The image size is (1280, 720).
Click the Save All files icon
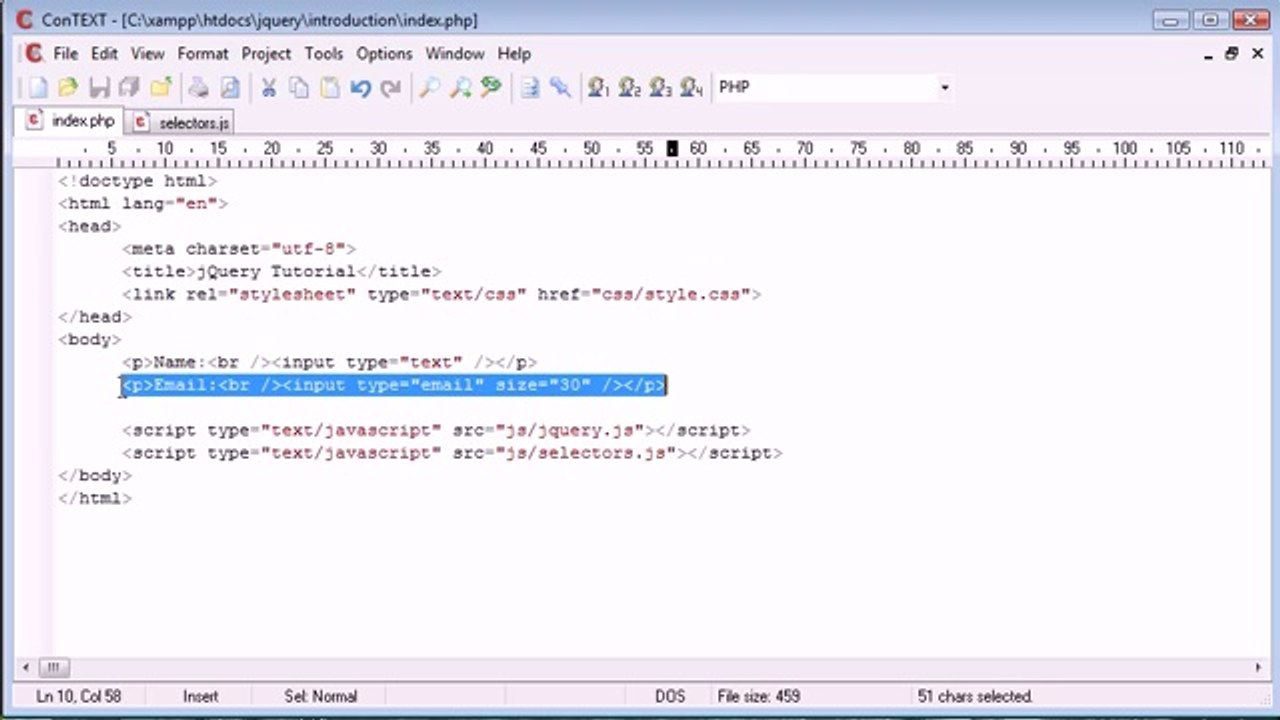point(129,88)
